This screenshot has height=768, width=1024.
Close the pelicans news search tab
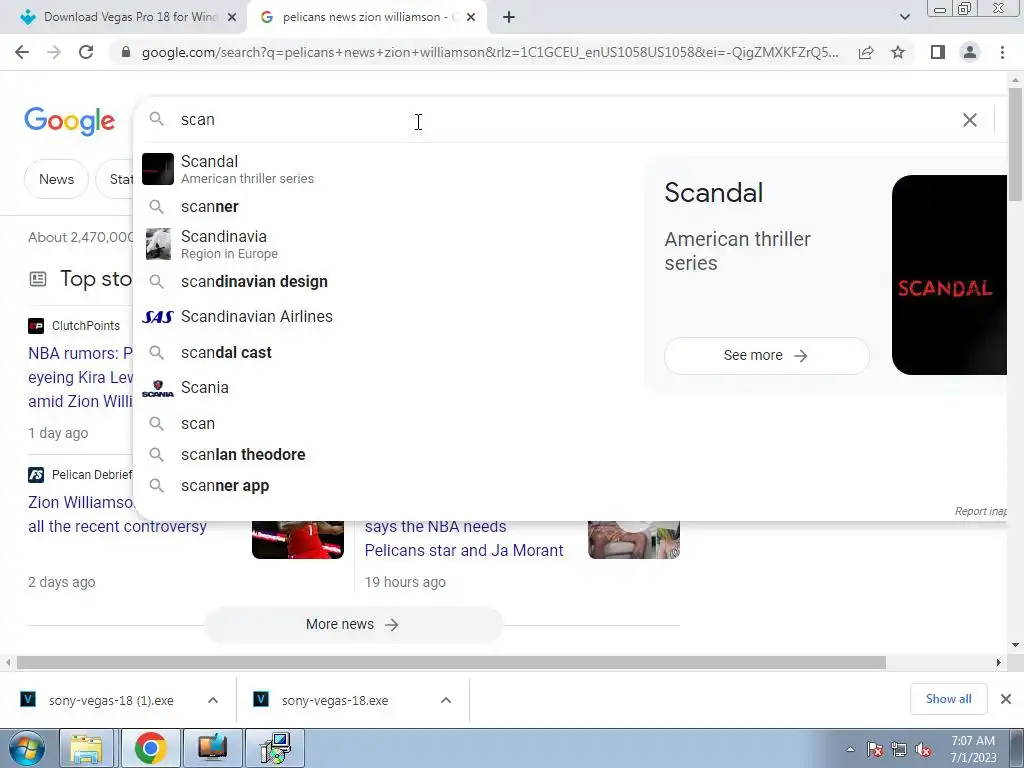pos(471,18)
